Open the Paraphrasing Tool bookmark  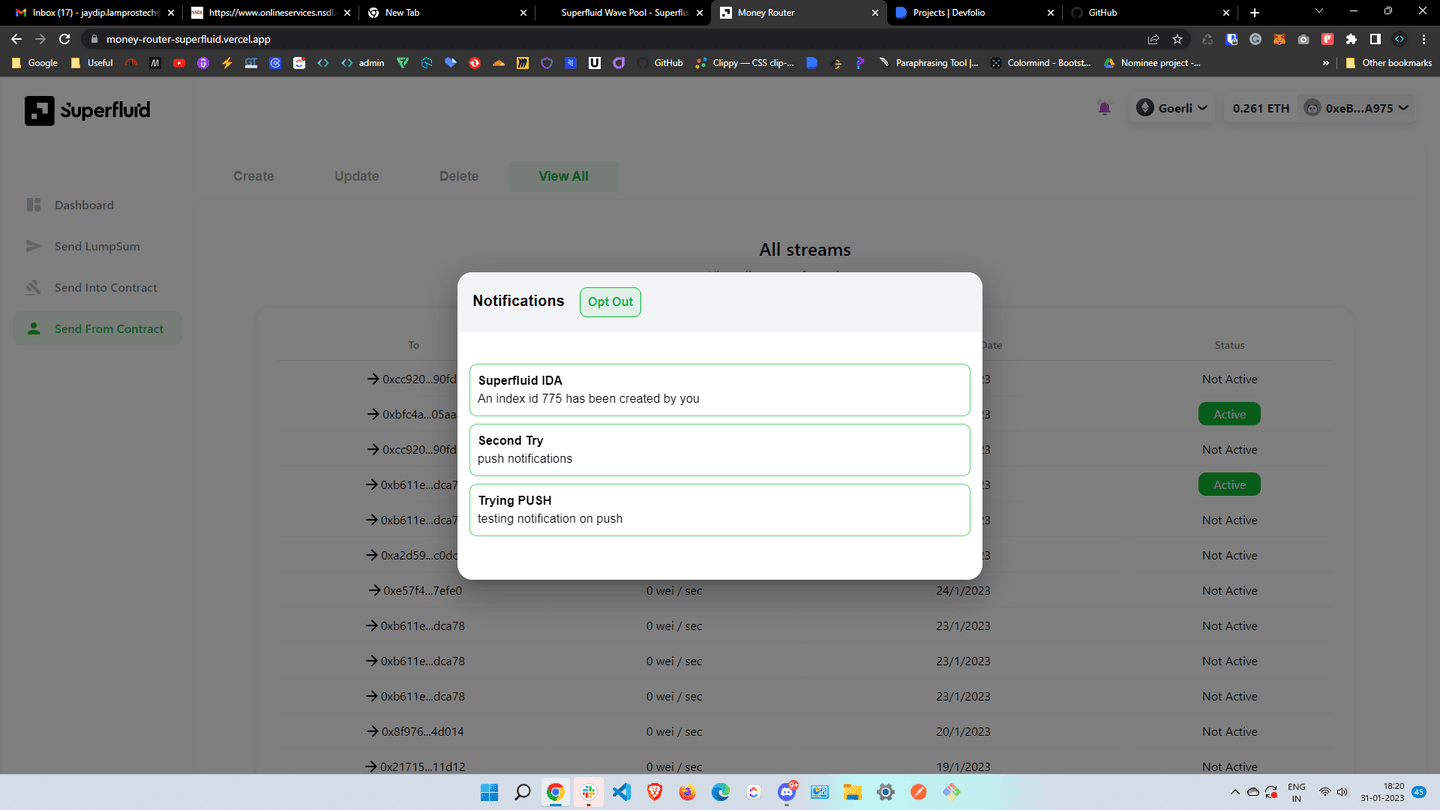(928, 63)
